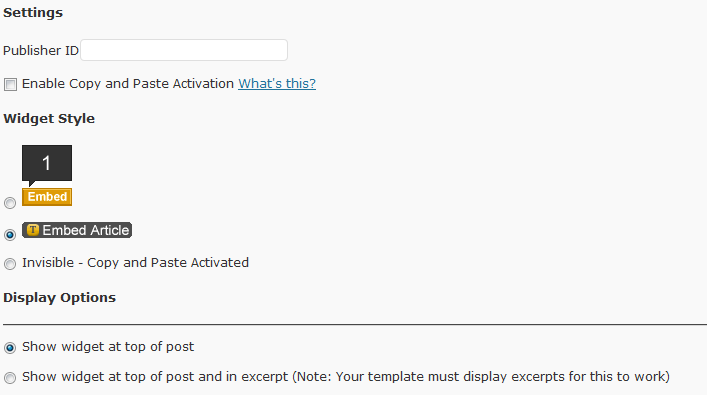Click the orange Embed button preview

[x=47, y=197]
